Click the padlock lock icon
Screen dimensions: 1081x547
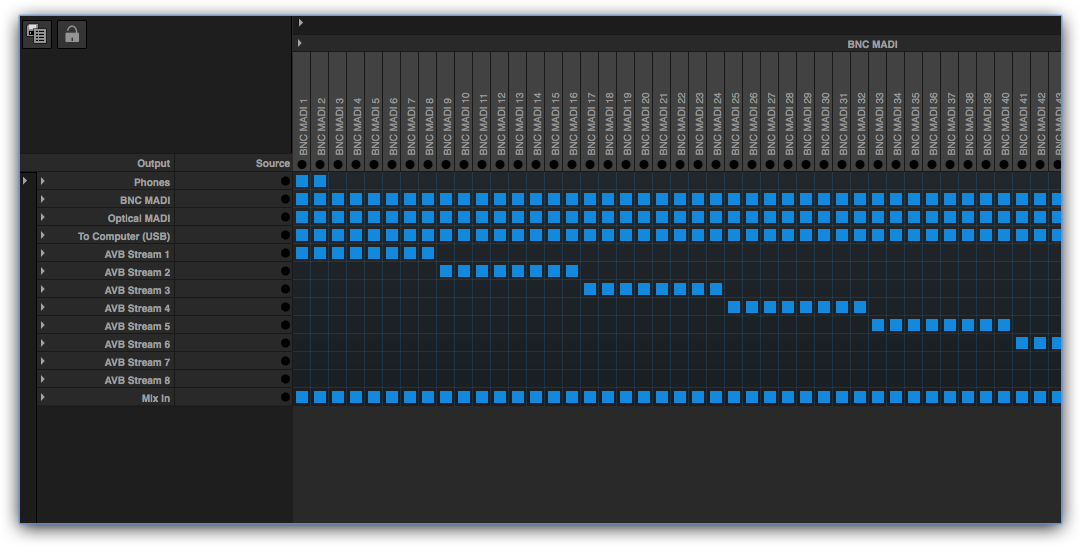[x=72, y=34]
